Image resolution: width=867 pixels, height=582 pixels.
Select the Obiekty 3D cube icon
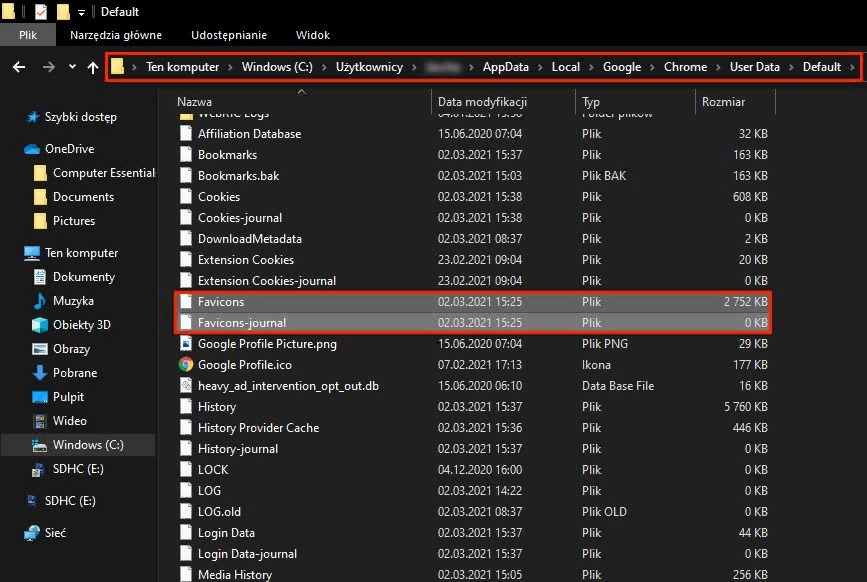coord(40,324)
